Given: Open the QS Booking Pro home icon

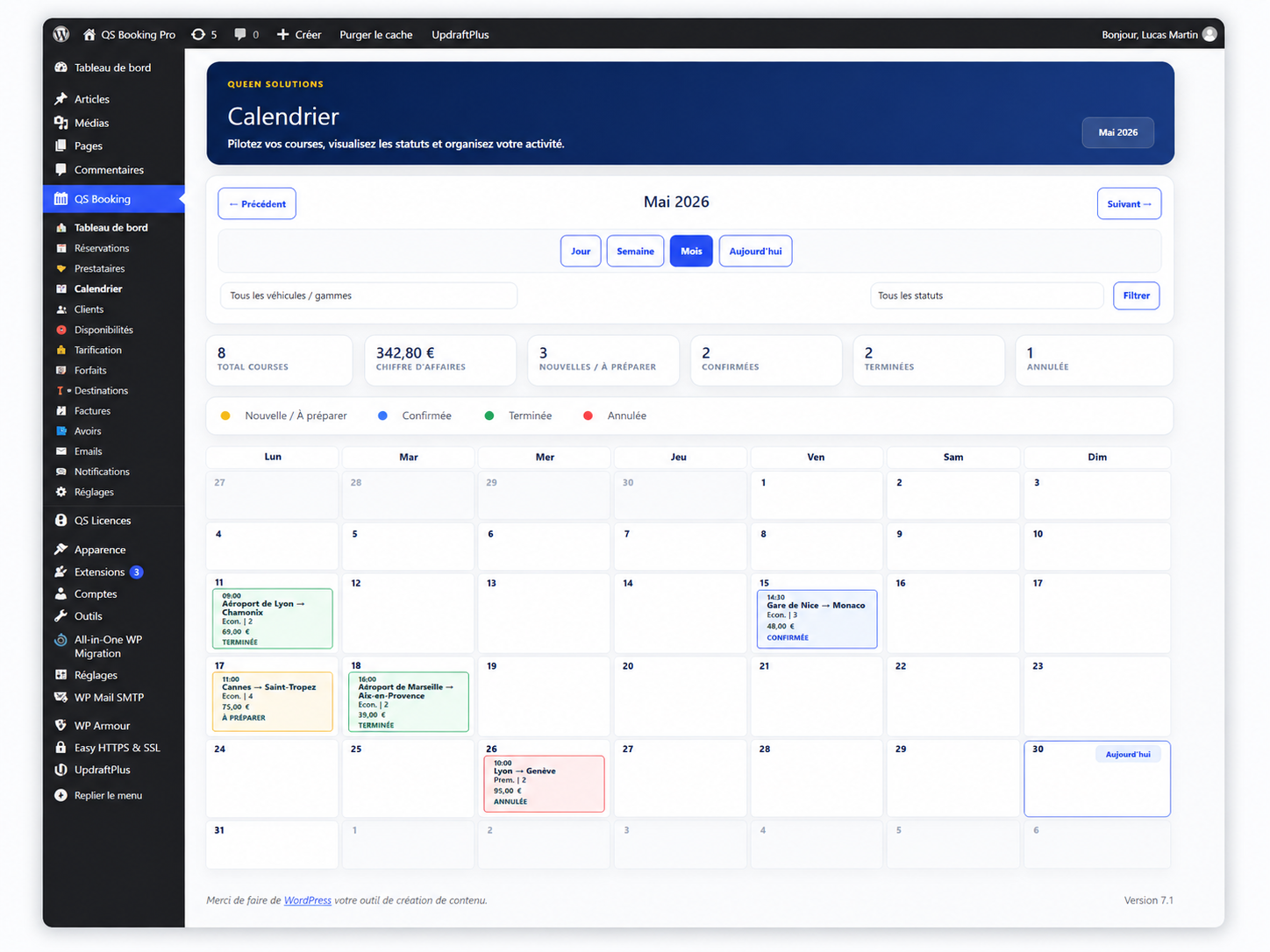Looking at the screenshot, I should click(89, 34).
